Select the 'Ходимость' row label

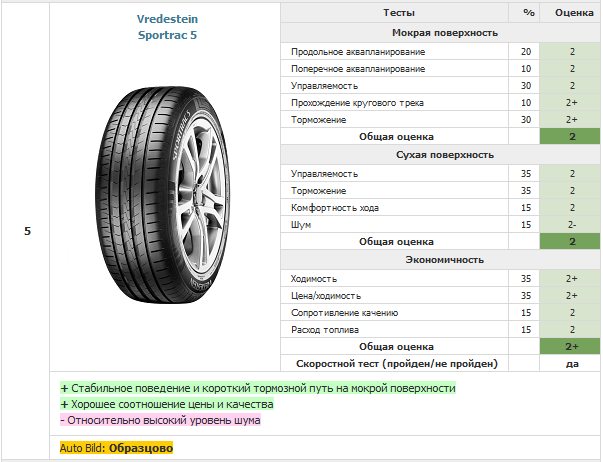pos(314,279)
